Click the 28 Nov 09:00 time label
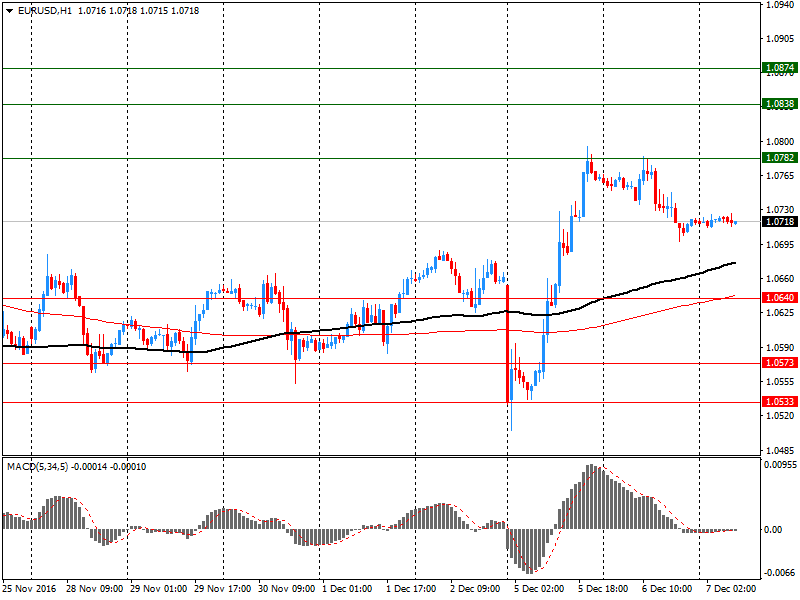Viewport: 800px width, 600px height. [x=94, y=589]
